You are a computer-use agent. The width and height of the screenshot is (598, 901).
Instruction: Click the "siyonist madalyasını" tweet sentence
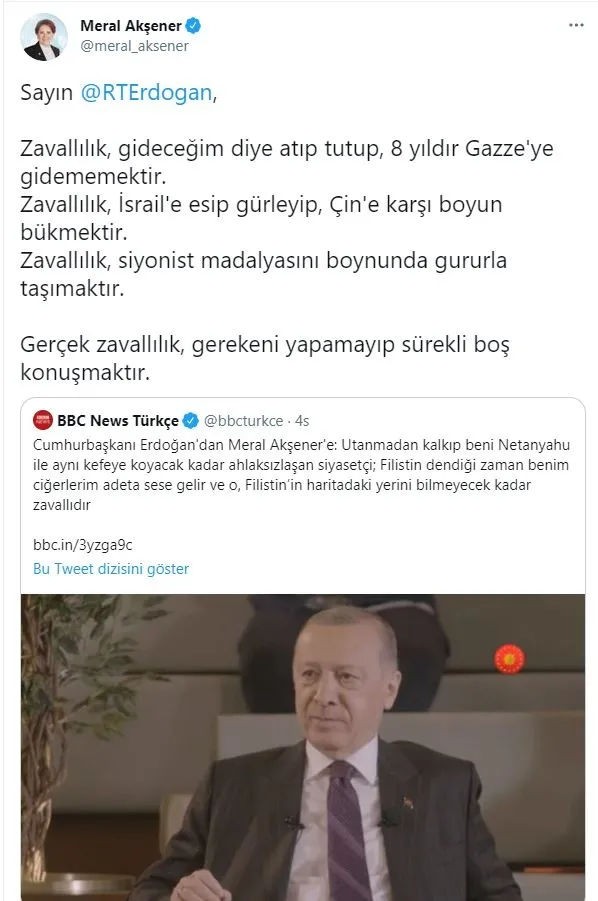tap(263, 274)
